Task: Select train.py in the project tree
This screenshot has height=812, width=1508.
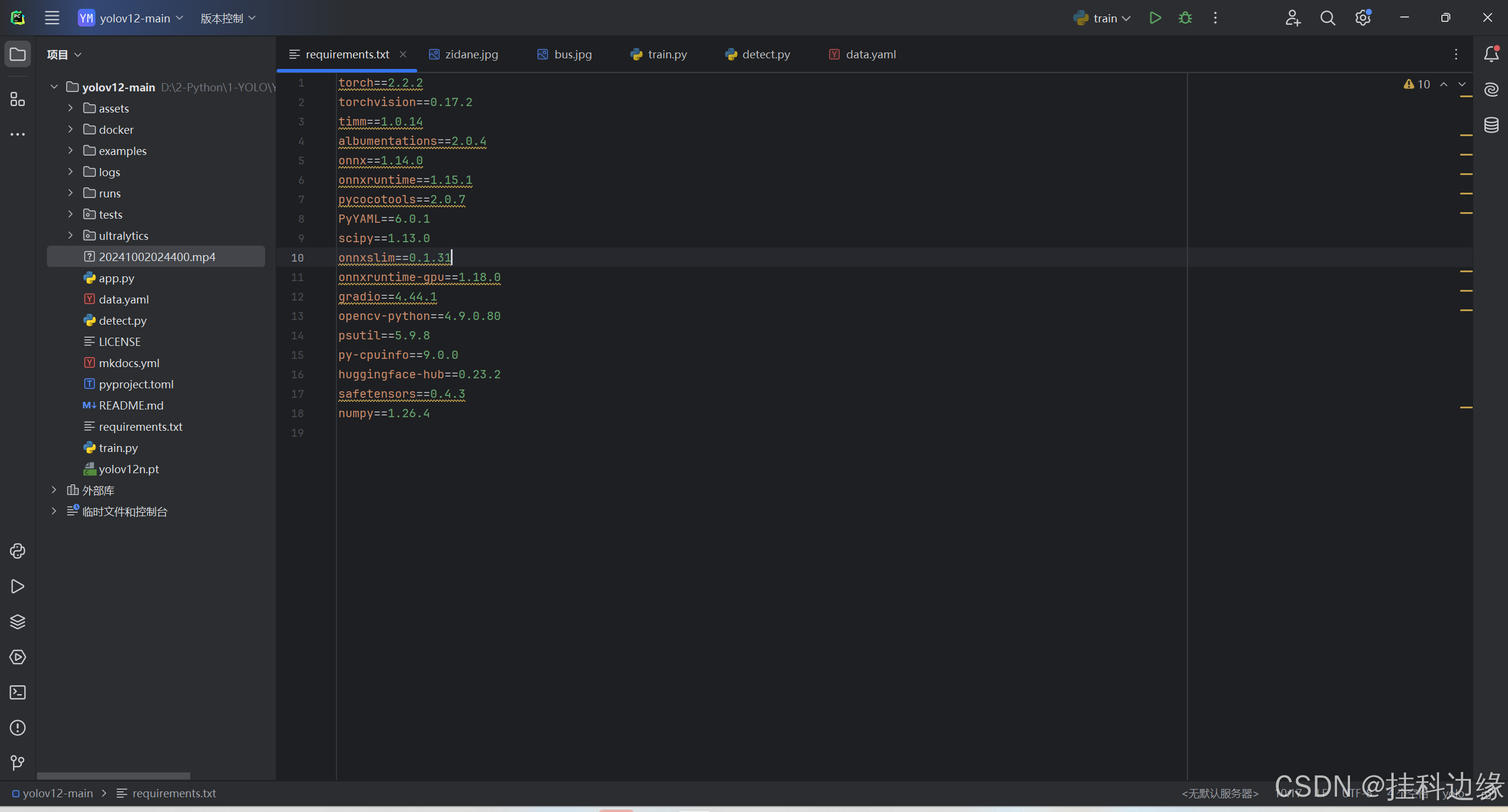Action: point(118,448)
